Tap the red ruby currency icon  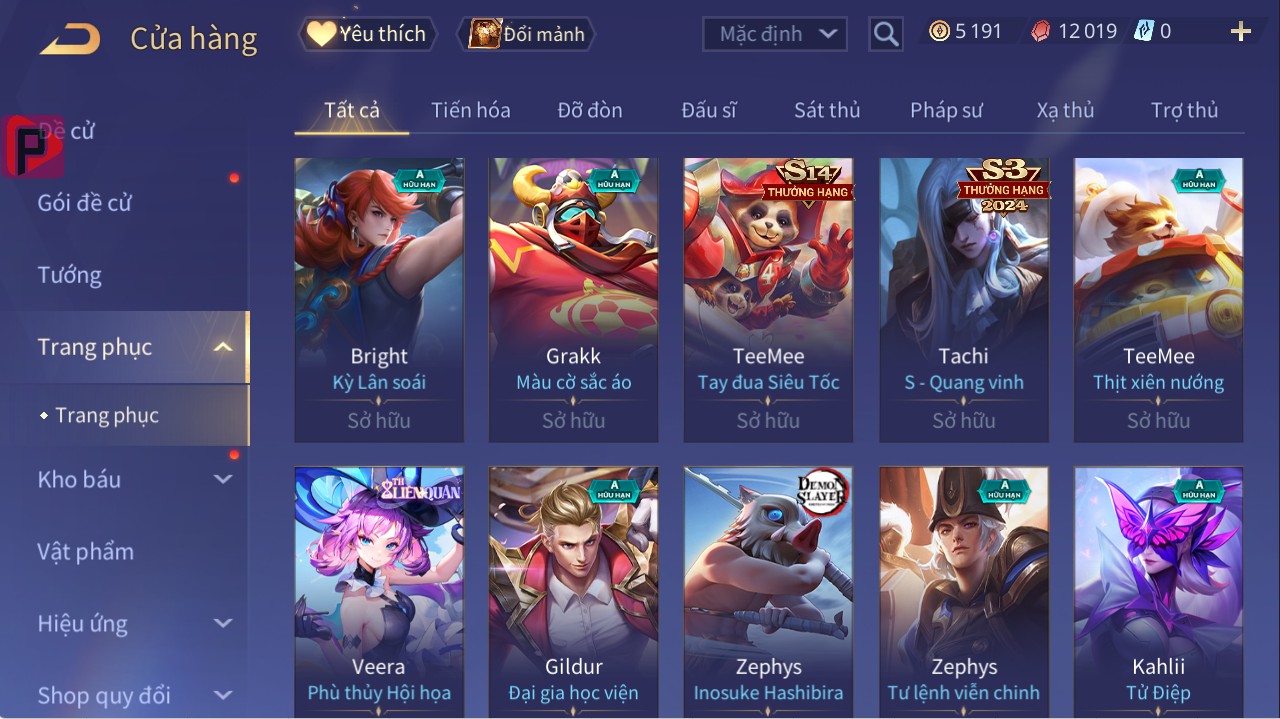pyautogui.click(x=1041, y=31)
